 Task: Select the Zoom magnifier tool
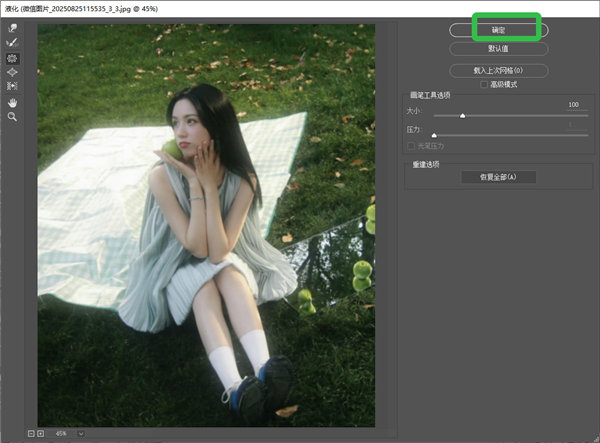[13, 116]
